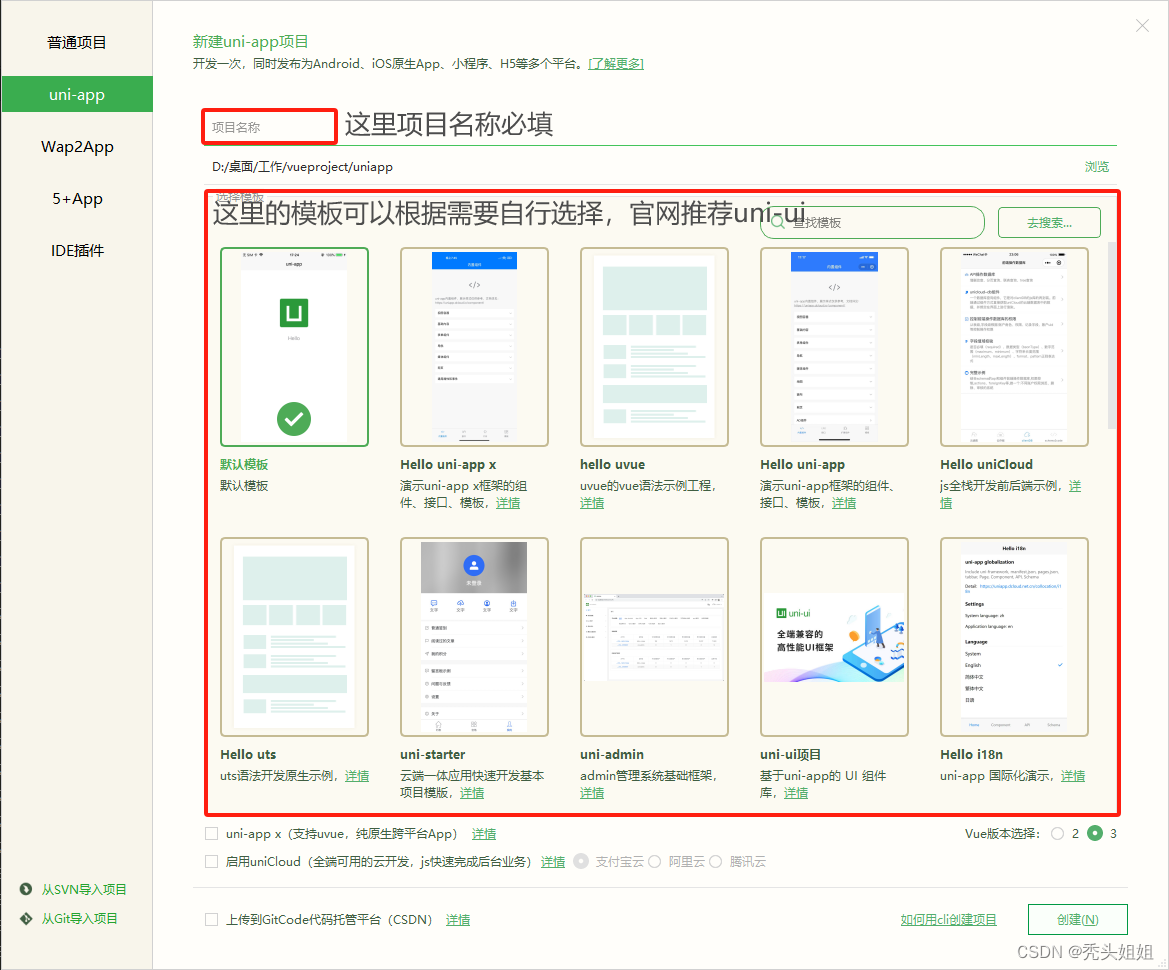Choose Vue version 2 radio button

click(1057, 834)
